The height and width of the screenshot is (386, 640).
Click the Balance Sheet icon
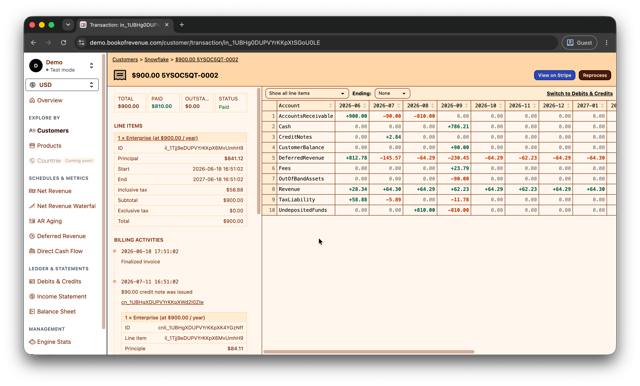point(32,312)
